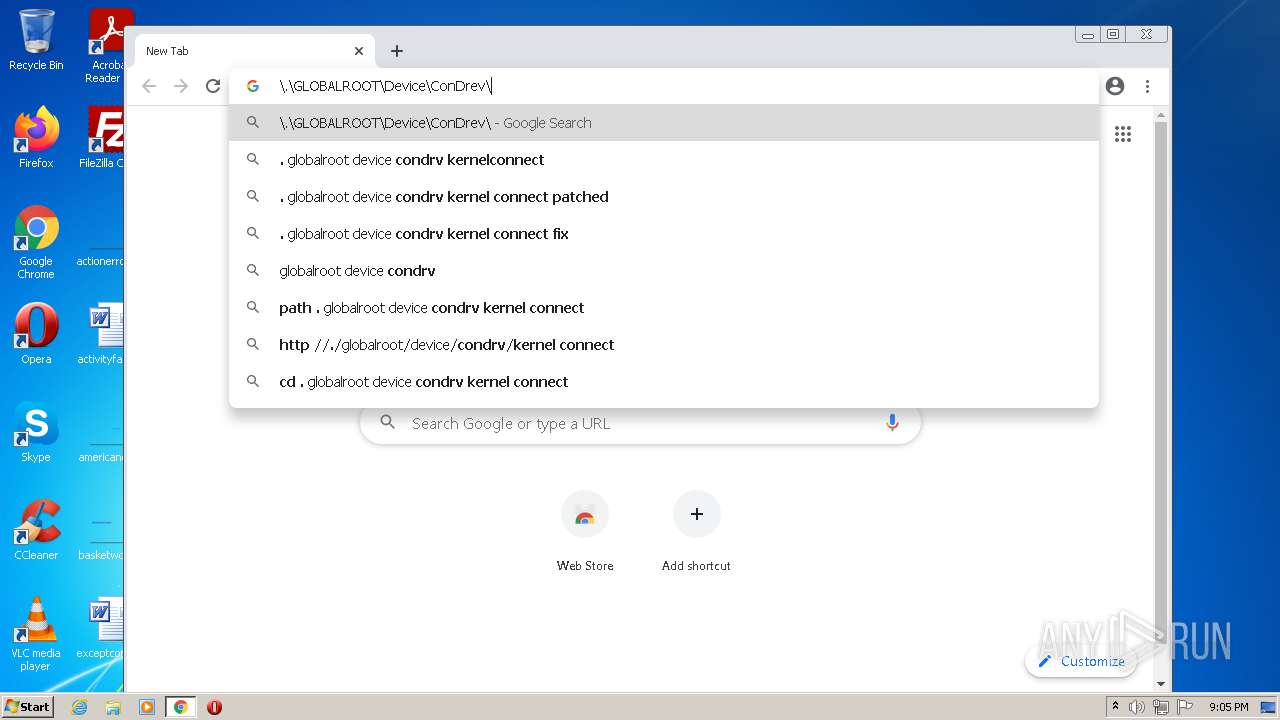Screen dimensions: 1280x720
Task: Open Acrobat Reader desktop icon
Action: pyautogui.click(x=106, y=45)
